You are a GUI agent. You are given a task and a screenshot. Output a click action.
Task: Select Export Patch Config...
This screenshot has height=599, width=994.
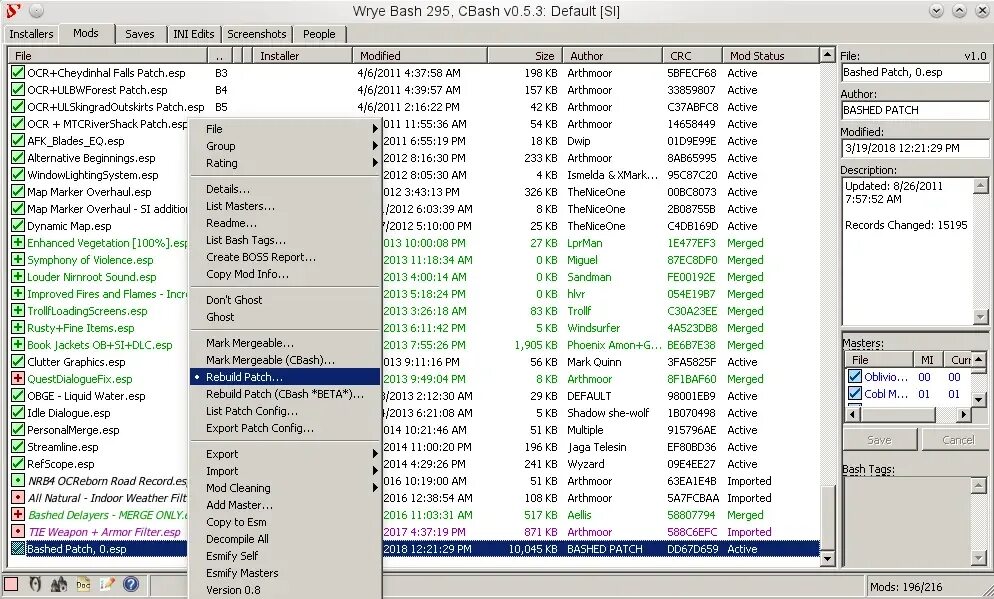click(285, 428)
